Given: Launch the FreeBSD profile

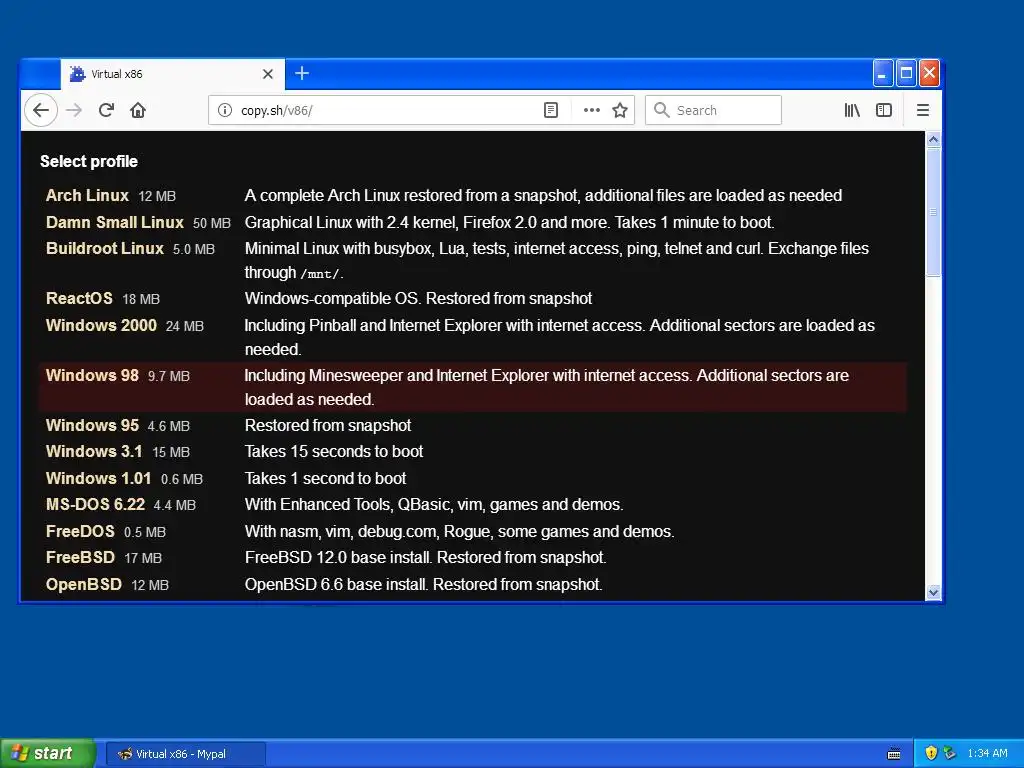Looking at the screenshot, I should (x=80, y=557).
